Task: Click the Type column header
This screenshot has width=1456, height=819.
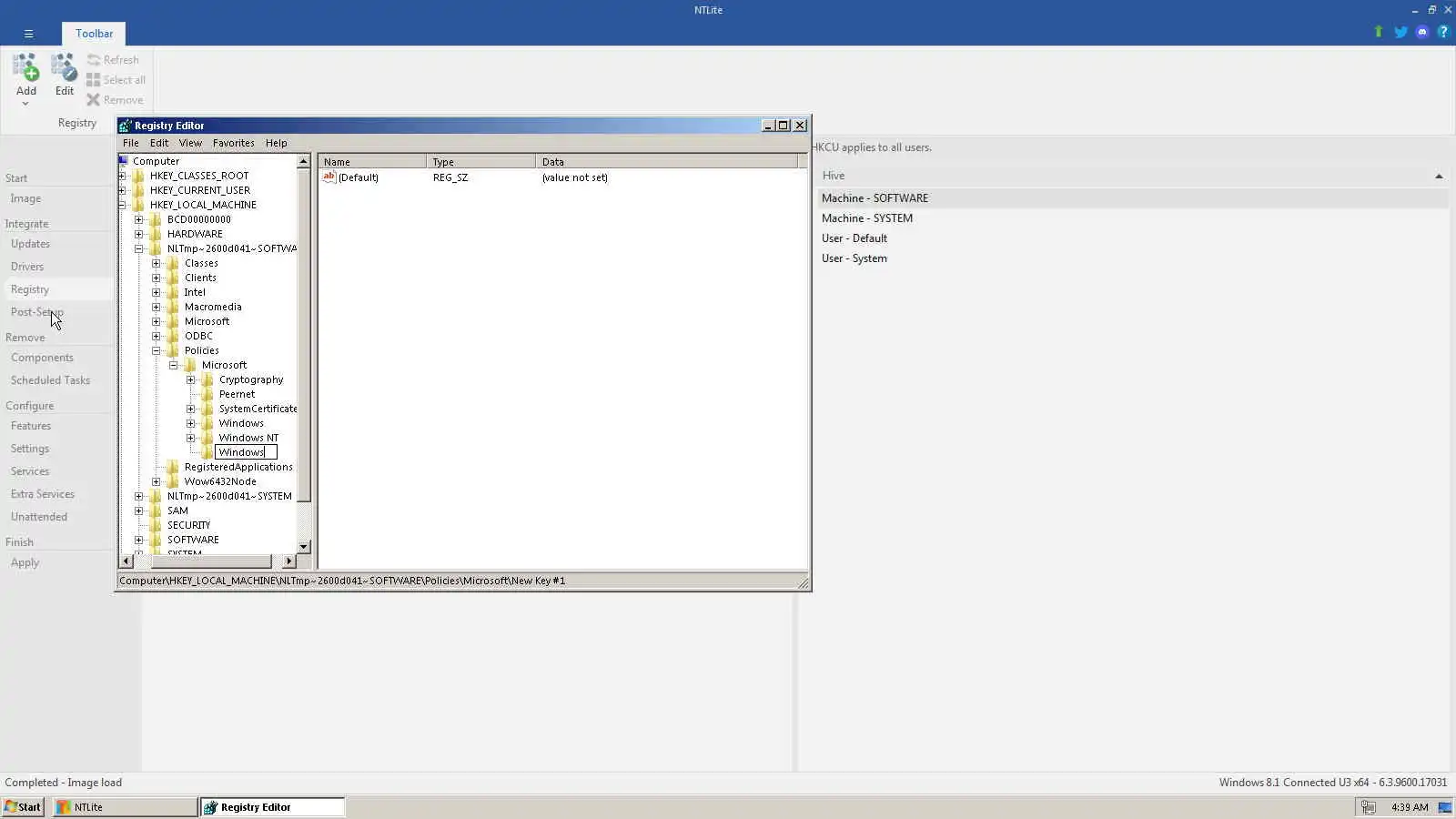Action: pyautogui.click(x=480, y=162)
